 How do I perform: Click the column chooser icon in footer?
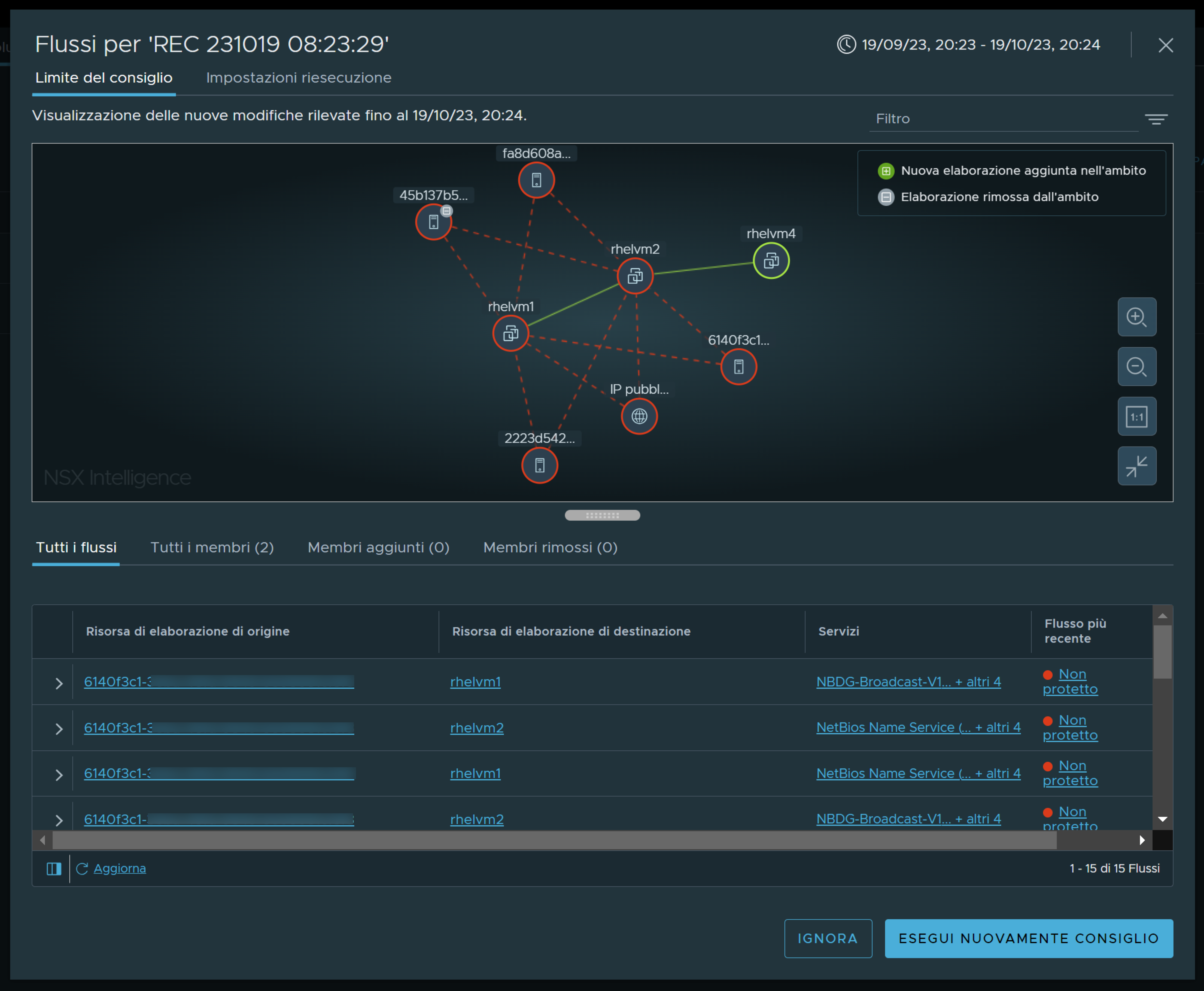(x=54, y=869)
